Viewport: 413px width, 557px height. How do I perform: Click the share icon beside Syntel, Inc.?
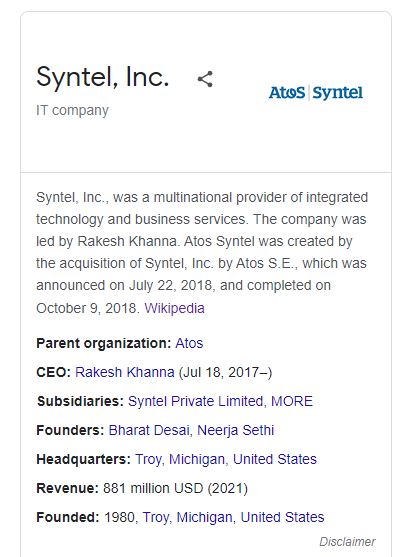(205, 79)
